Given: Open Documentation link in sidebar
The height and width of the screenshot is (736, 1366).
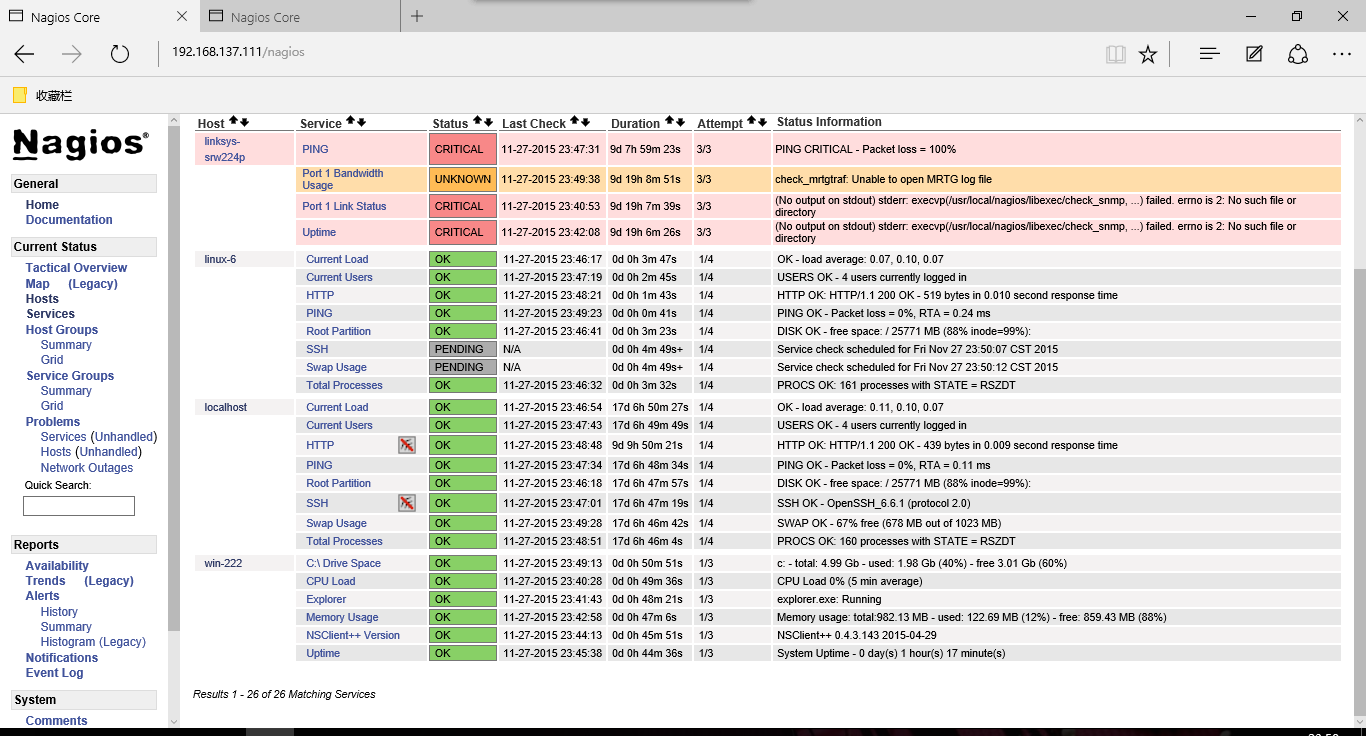Looking at the screenshot, I should [69, 220].
